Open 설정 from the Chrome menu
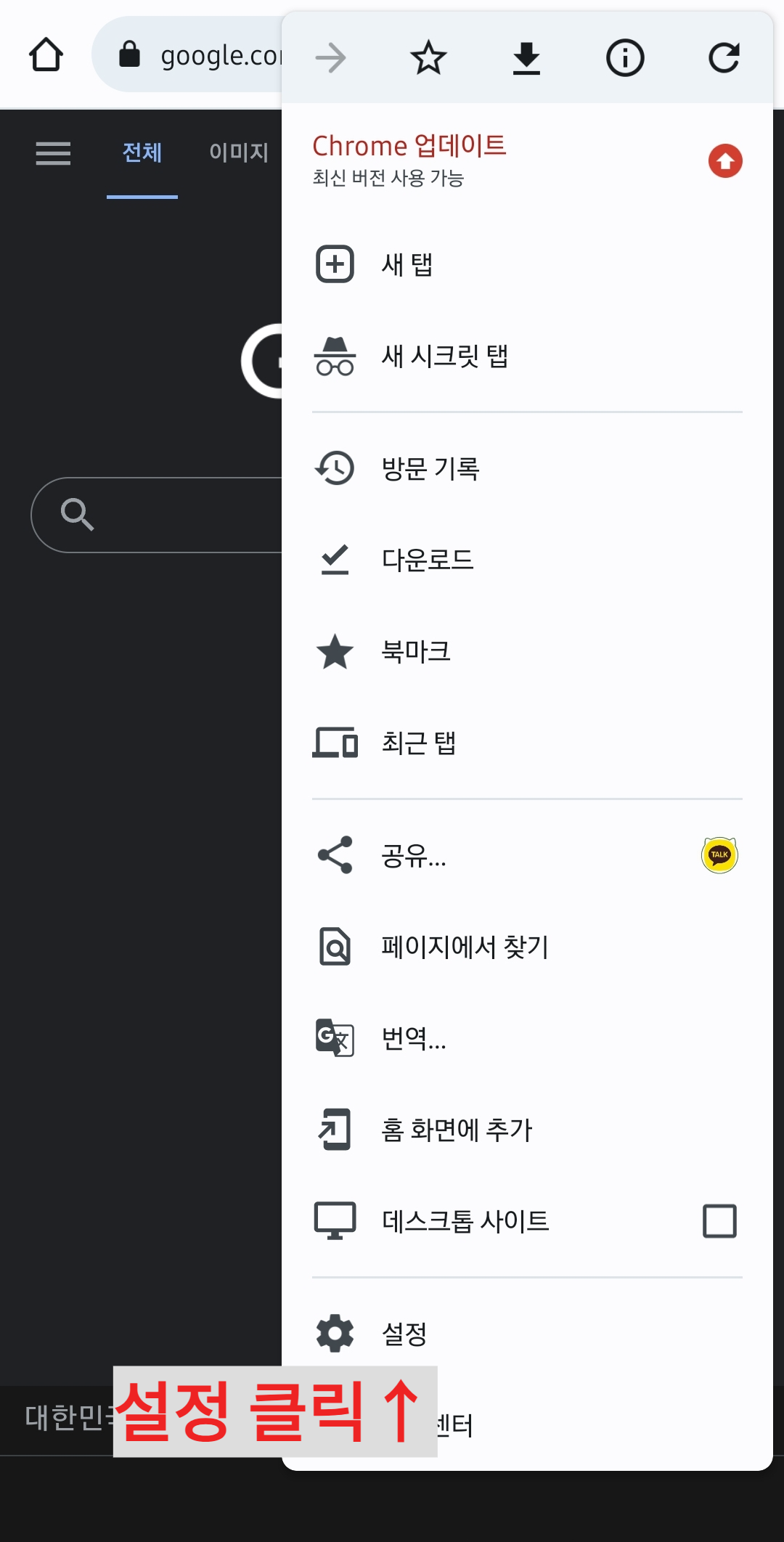The image size is (784, 1542). coord(404,1332)
